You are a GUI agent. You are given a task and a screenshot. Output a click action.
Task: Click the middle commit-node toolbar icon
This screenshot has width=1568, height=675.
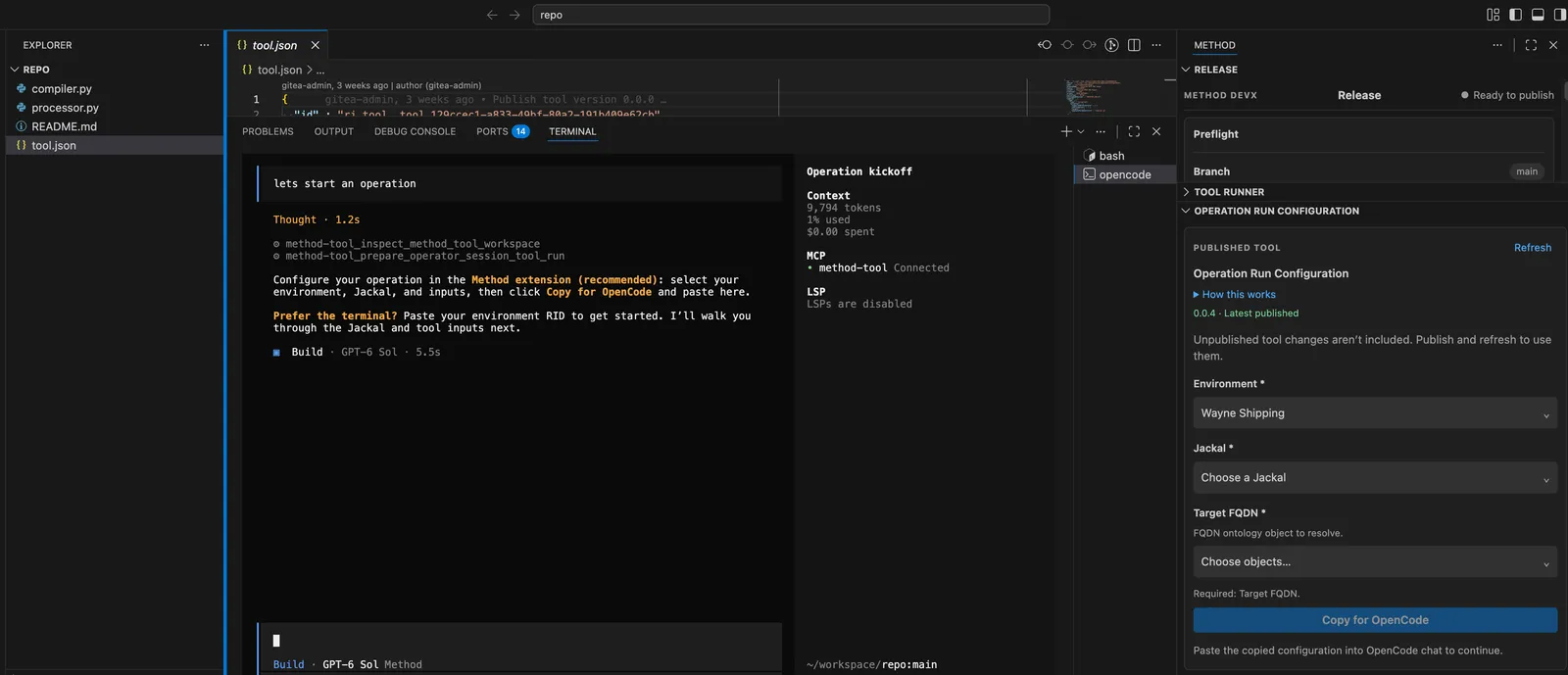point(1067,45)
